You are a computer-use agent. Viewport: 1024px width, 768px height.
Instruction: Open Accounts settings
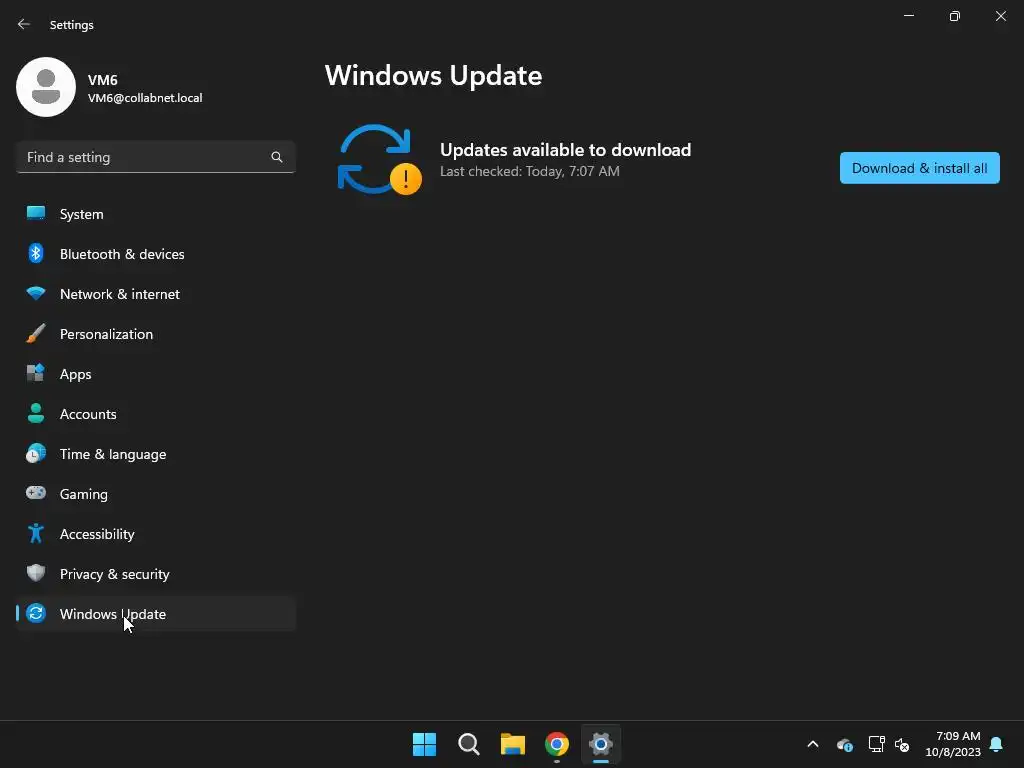pyautogui.click(x=155, y=414)
